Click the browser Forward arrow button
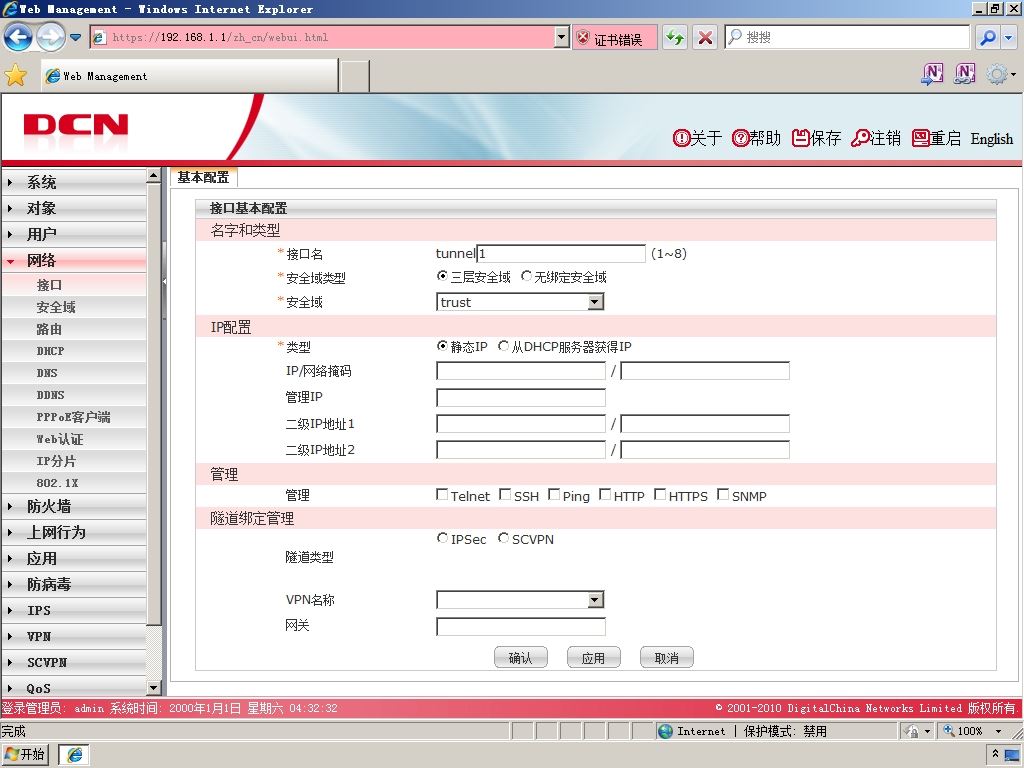 coord(50,37)
